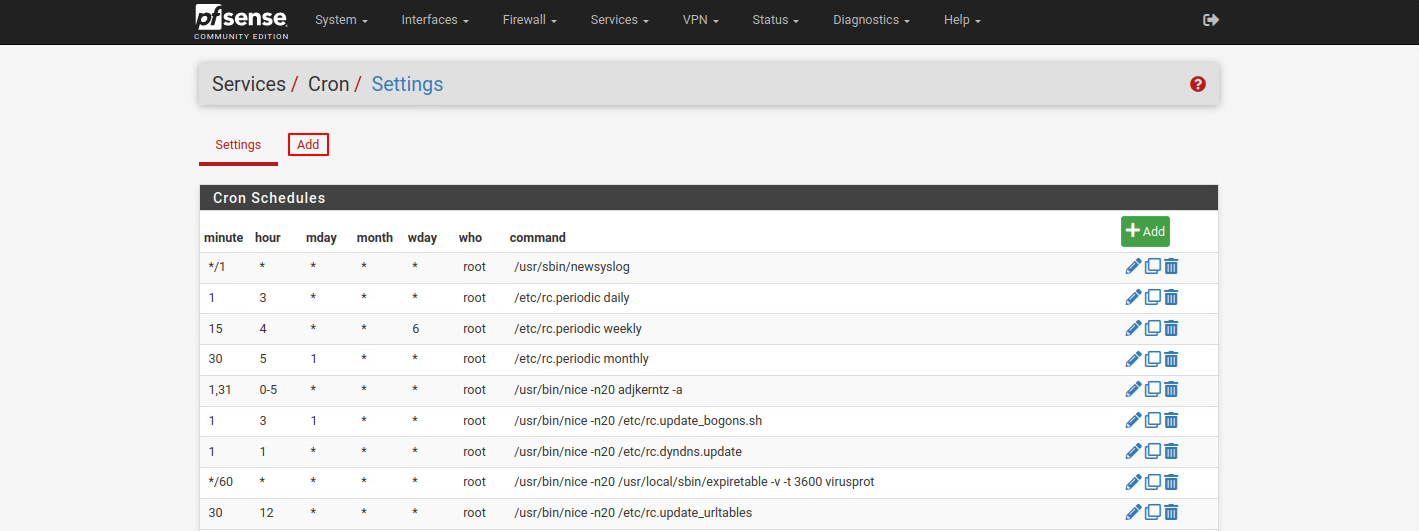Delete the expiretable virusprot cron job
This screenshot has height=531, width=1419.
point(1171,482)
